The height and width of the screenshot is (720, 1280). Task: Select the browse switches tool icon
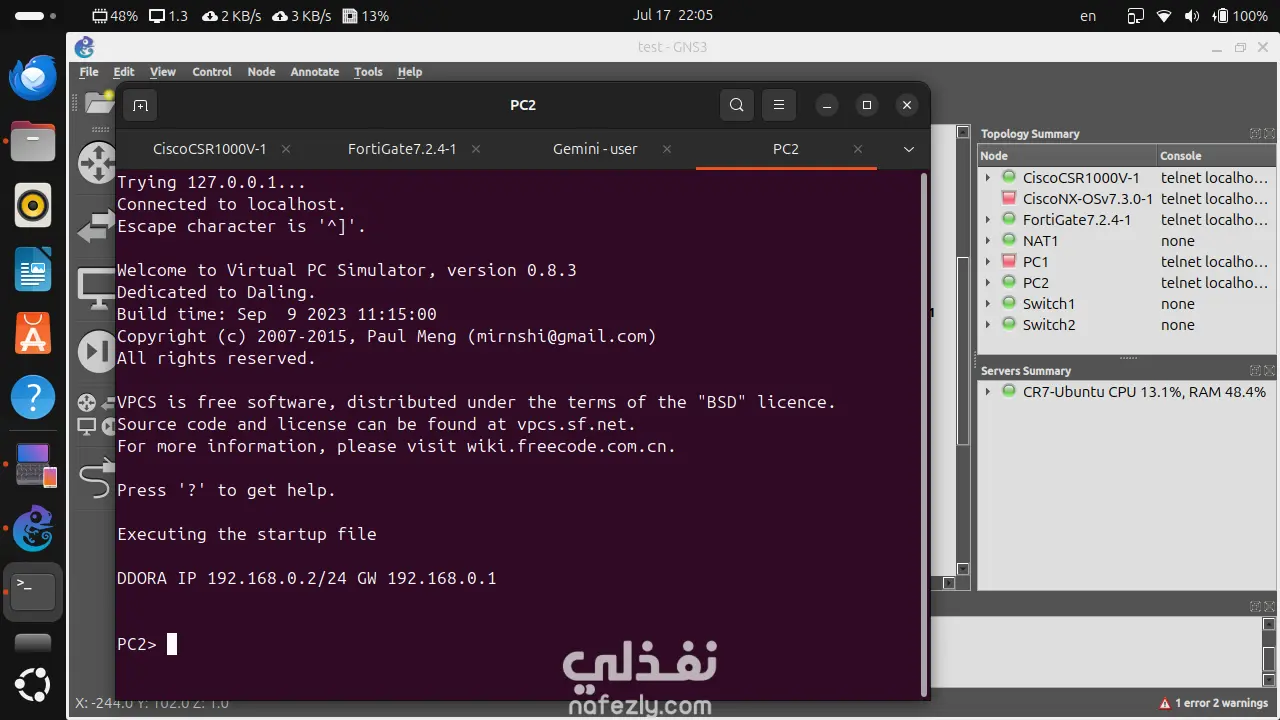pyautogui.click(x=95, y=226)
